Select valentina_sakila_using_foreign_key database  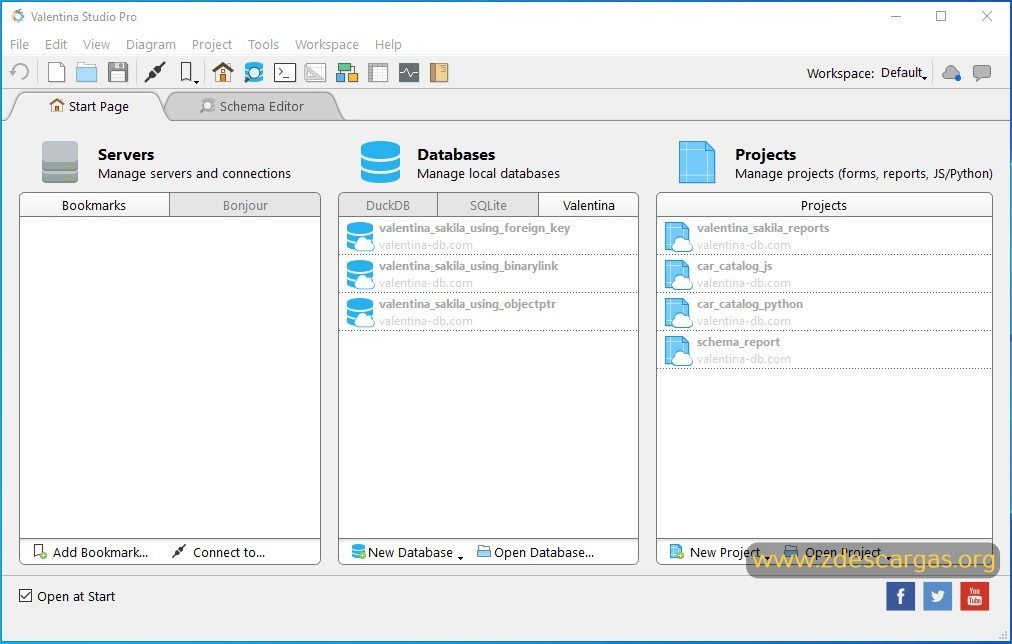point(489,236)
